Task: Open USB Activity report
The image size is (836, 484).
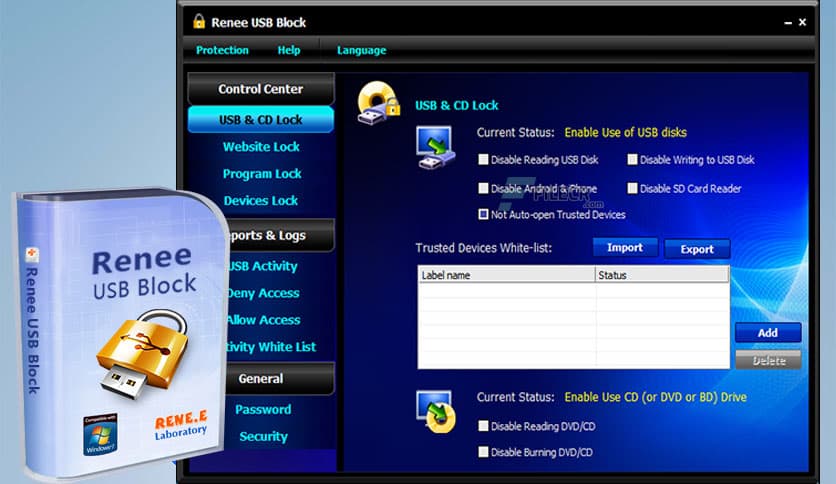Action: pos(263,266)
